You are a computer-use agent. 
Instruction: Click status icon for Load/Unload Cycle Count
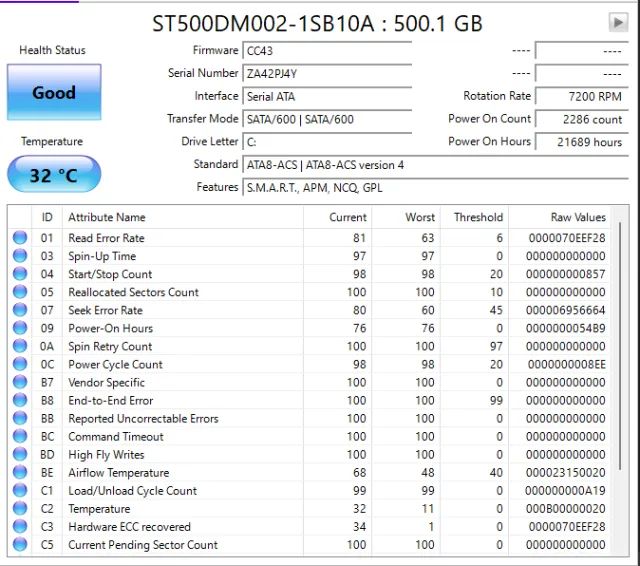pos(20,490)
